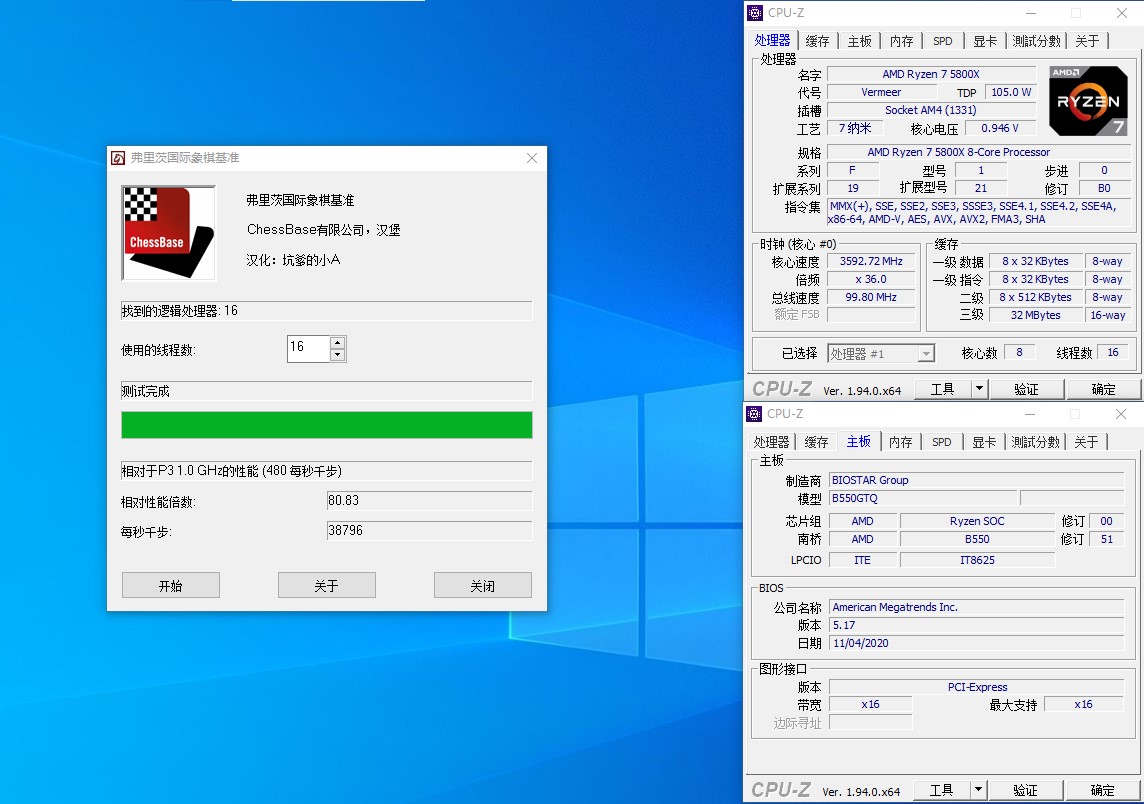This screenshot has height=804, width=1144.
Task: Start the Fritz benchmark with 开始
Action: [171, 585]
